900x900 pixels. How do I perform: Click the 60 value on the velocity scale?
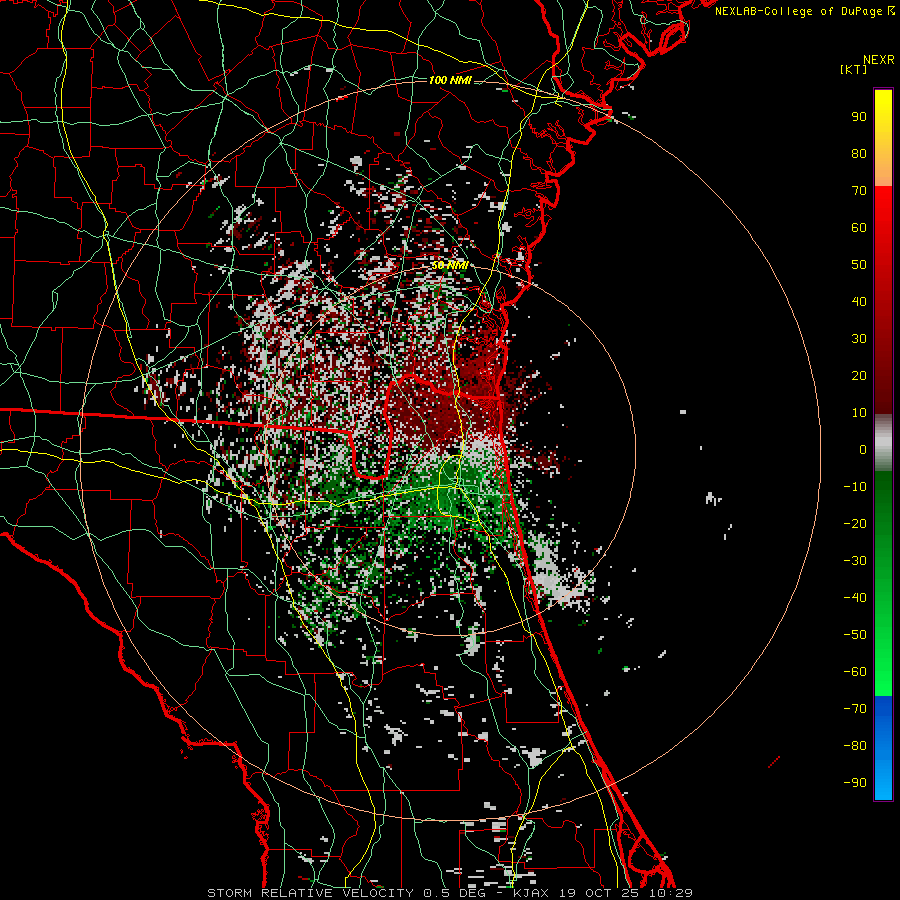pyautogui.click(x=859, y=228)
